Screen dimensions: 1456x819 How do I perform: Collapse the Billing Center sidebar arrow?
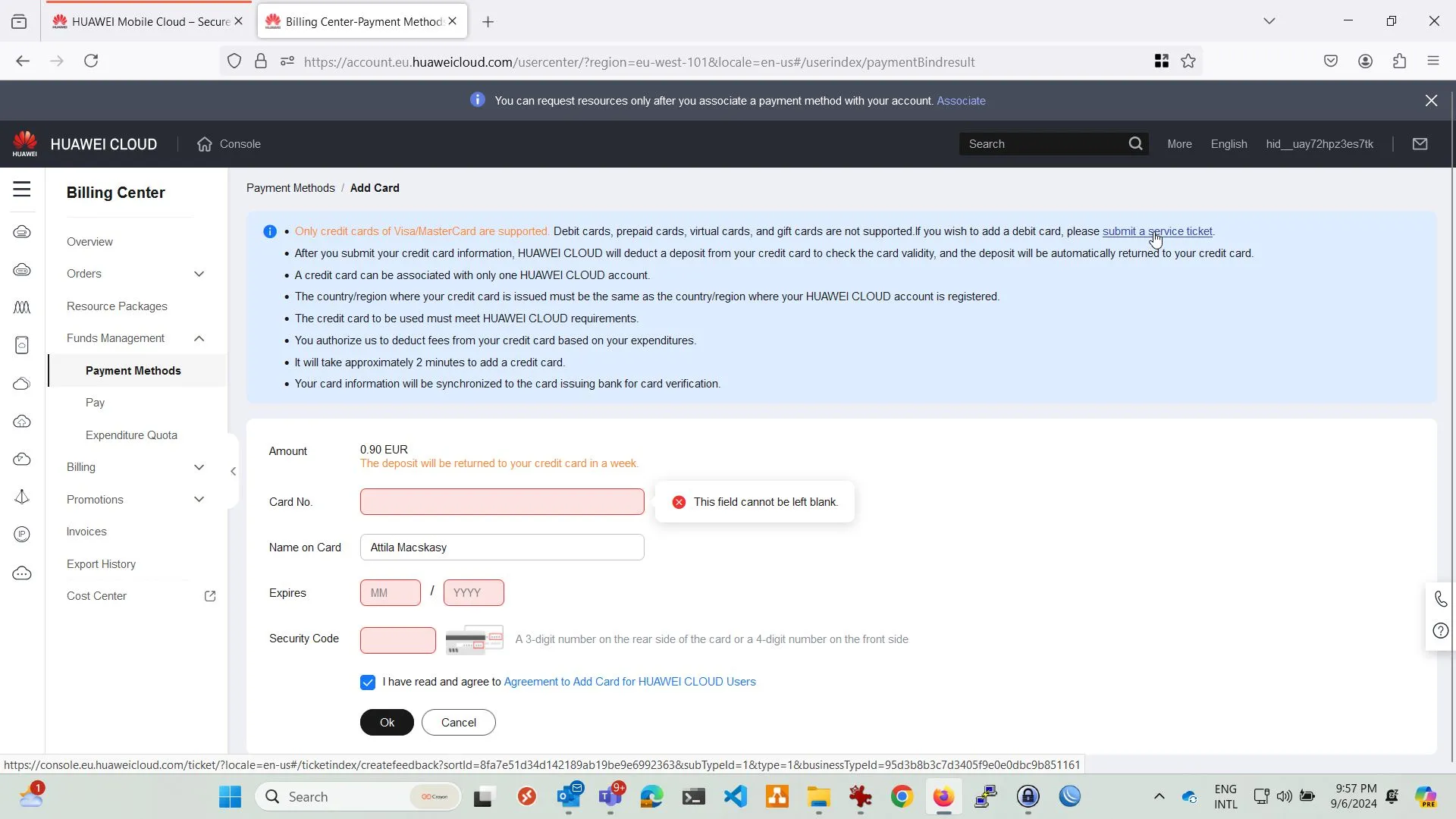point(233,471)
